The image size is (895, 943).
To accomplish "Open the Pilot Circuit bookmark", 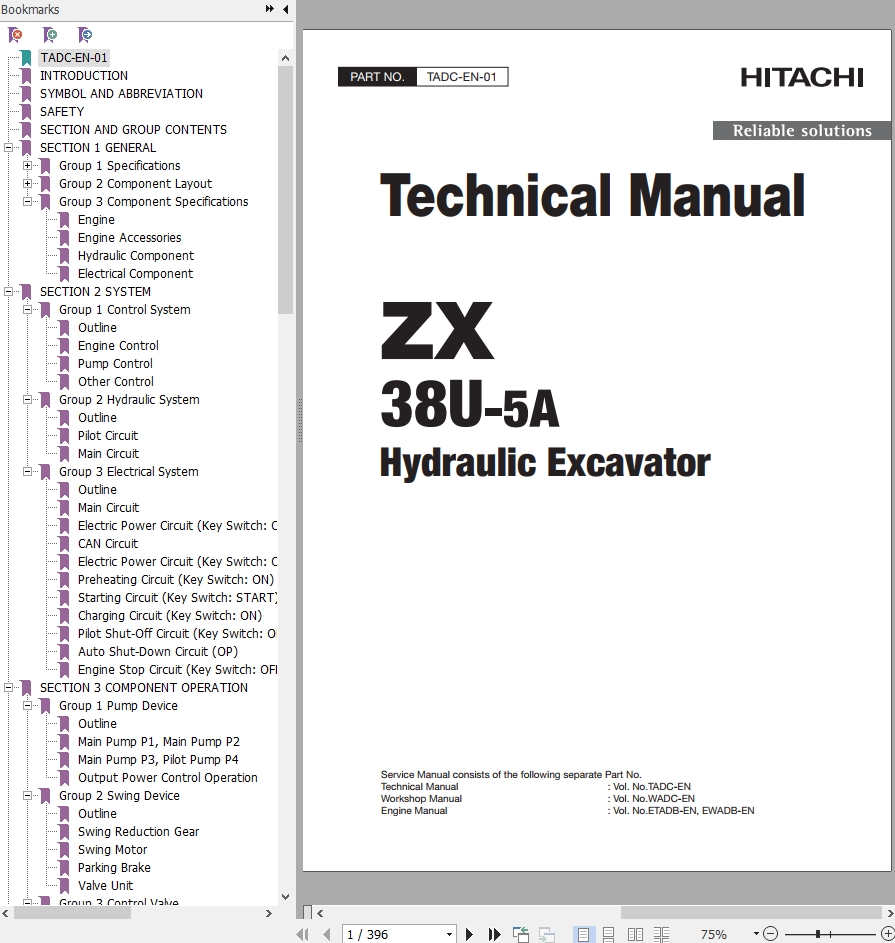I will tap(108, 435).
